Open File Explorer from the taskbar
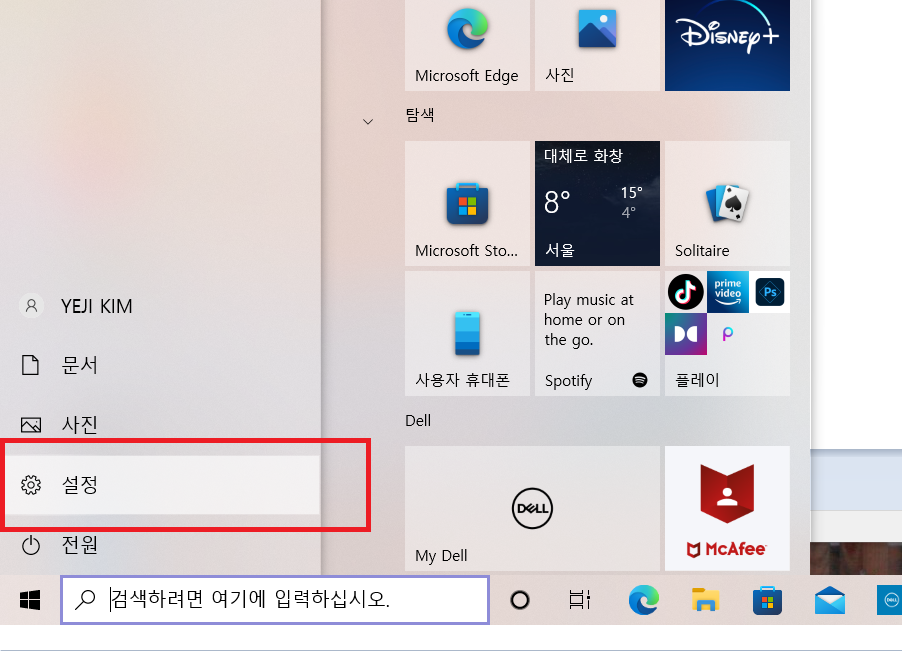 click(x=706, y=600)
